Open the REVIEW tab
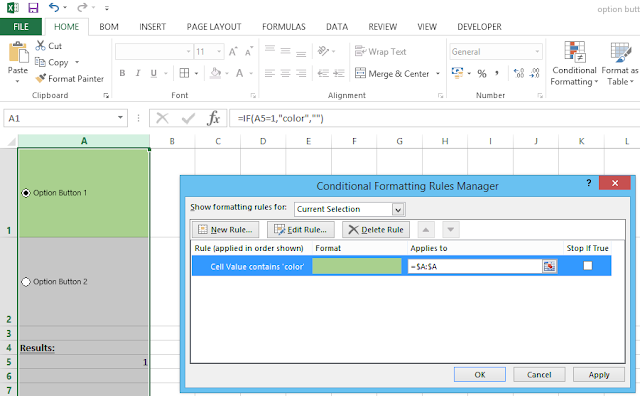Viewport: 640px width, 396px height. click(382, 27)
